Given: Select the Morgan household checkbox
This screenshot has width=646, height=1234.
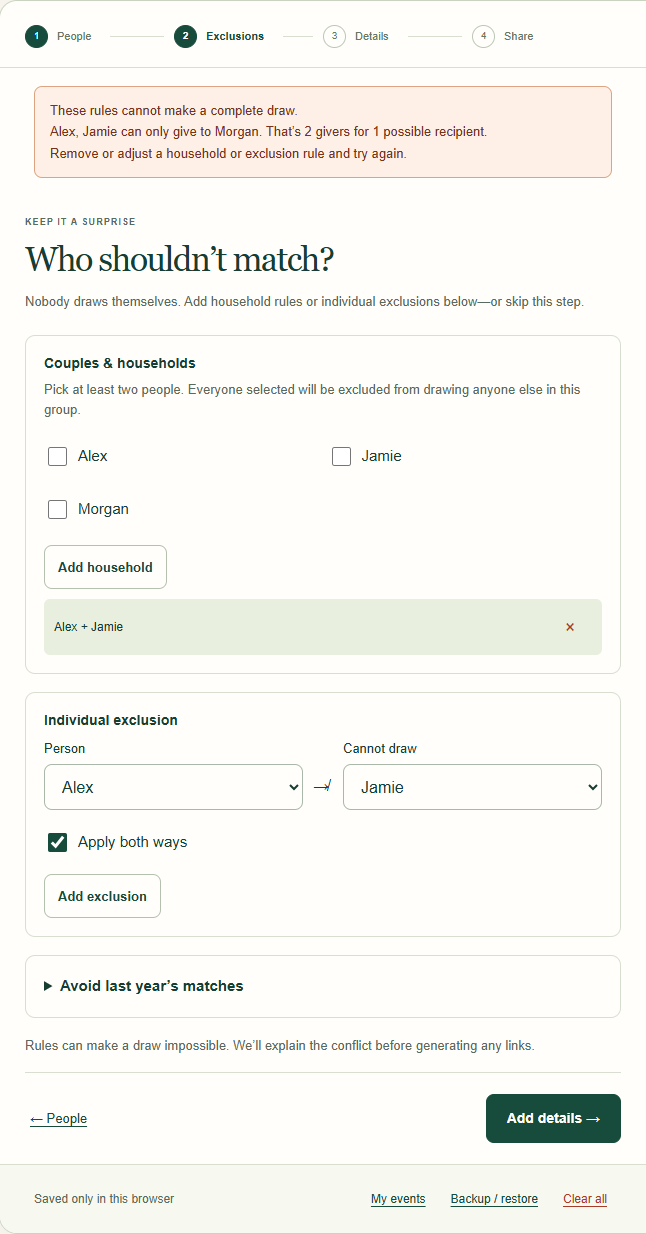Looking at the screenshot, I should (58, 509).
